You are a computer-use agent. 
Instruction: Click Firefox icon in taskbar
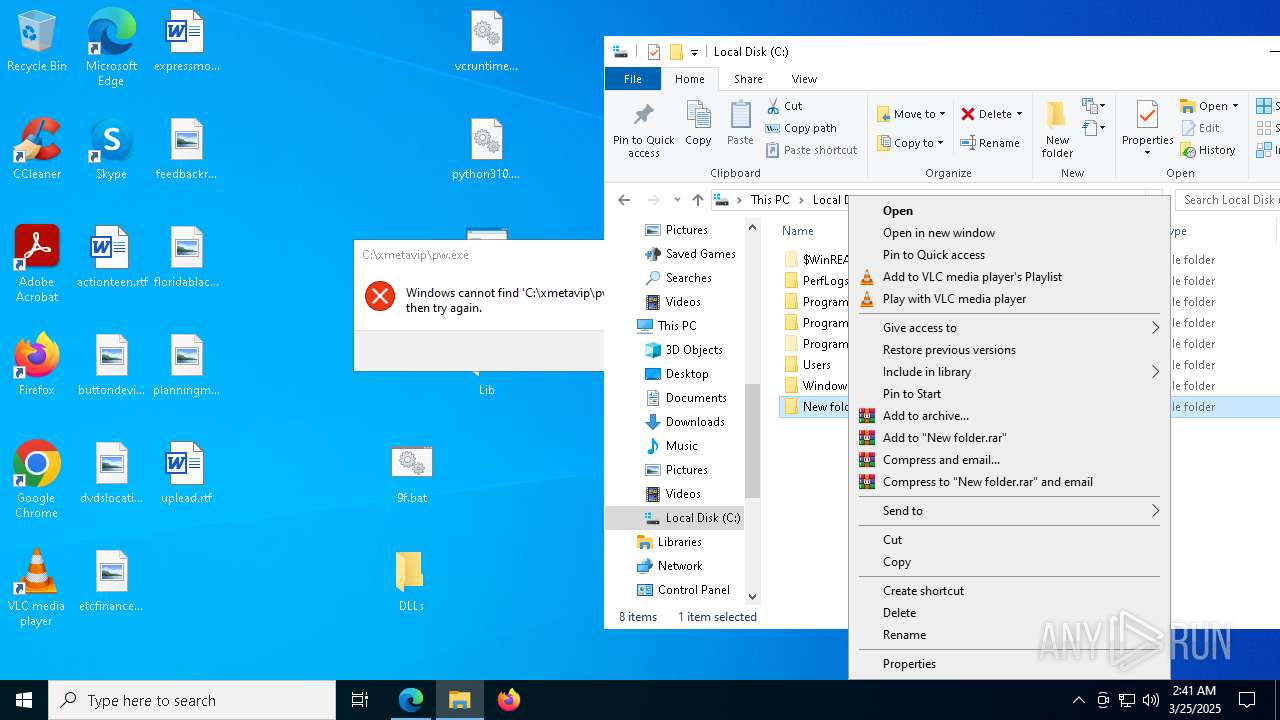(509, 700)
